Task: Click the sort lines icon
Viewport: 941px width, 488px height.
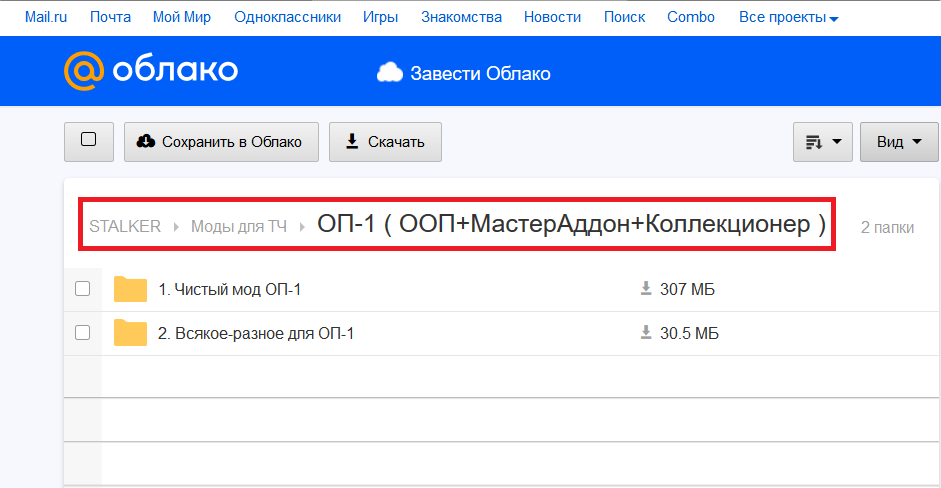Action: (x=814, y=142)
